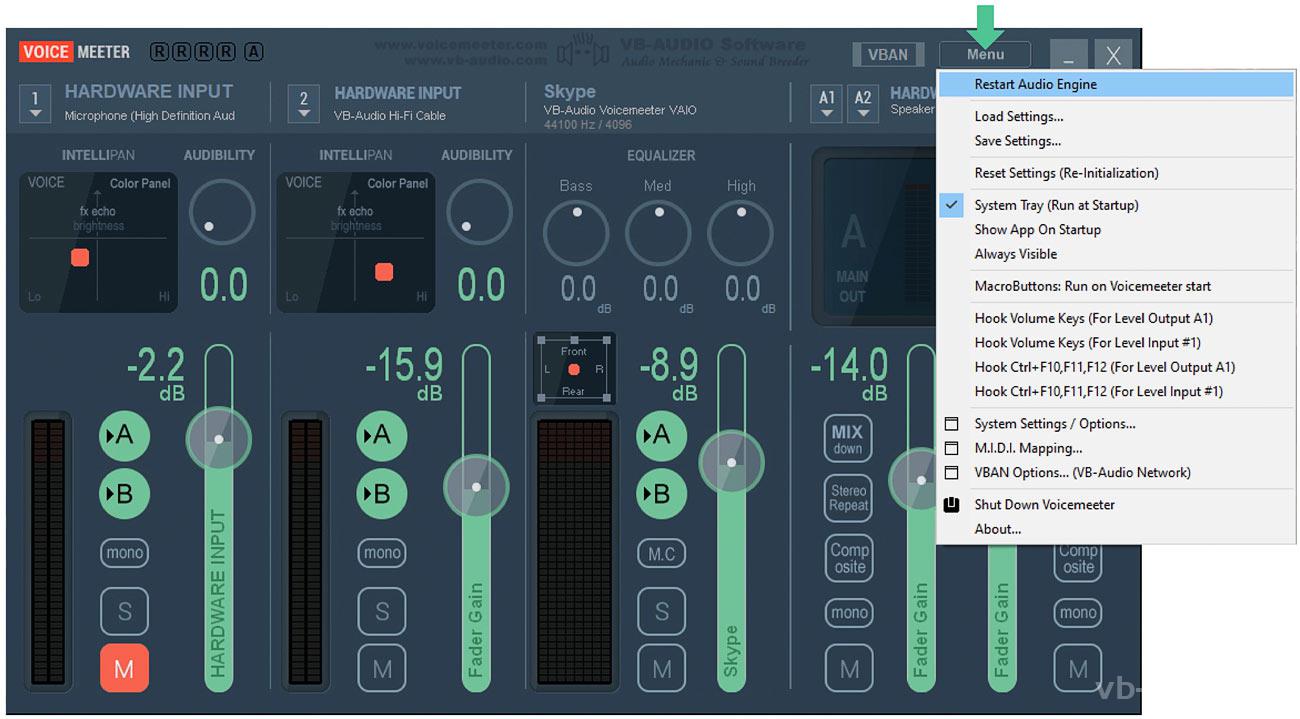
Task: Click the Shut Down Voicemeeter icon
Action: 952,505
